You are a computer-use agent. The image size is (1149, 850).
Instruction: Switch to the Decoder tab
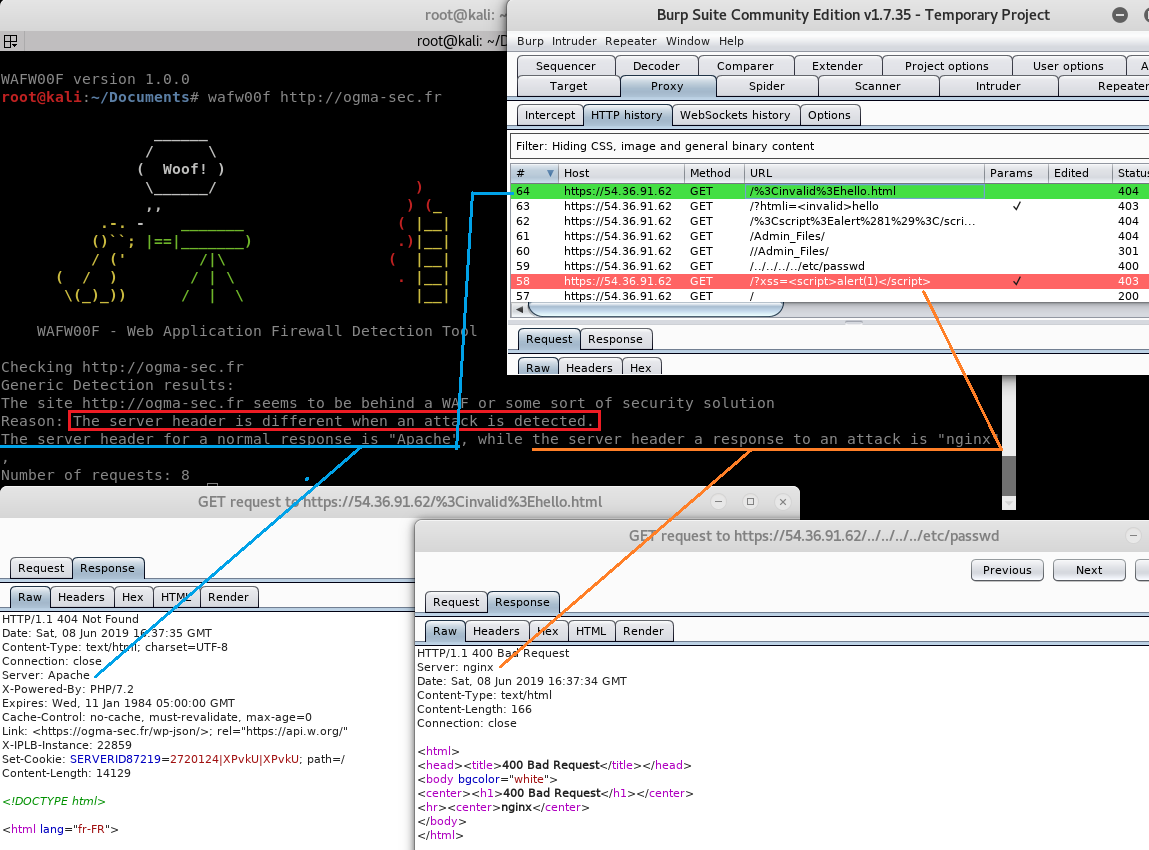point(656,66)
